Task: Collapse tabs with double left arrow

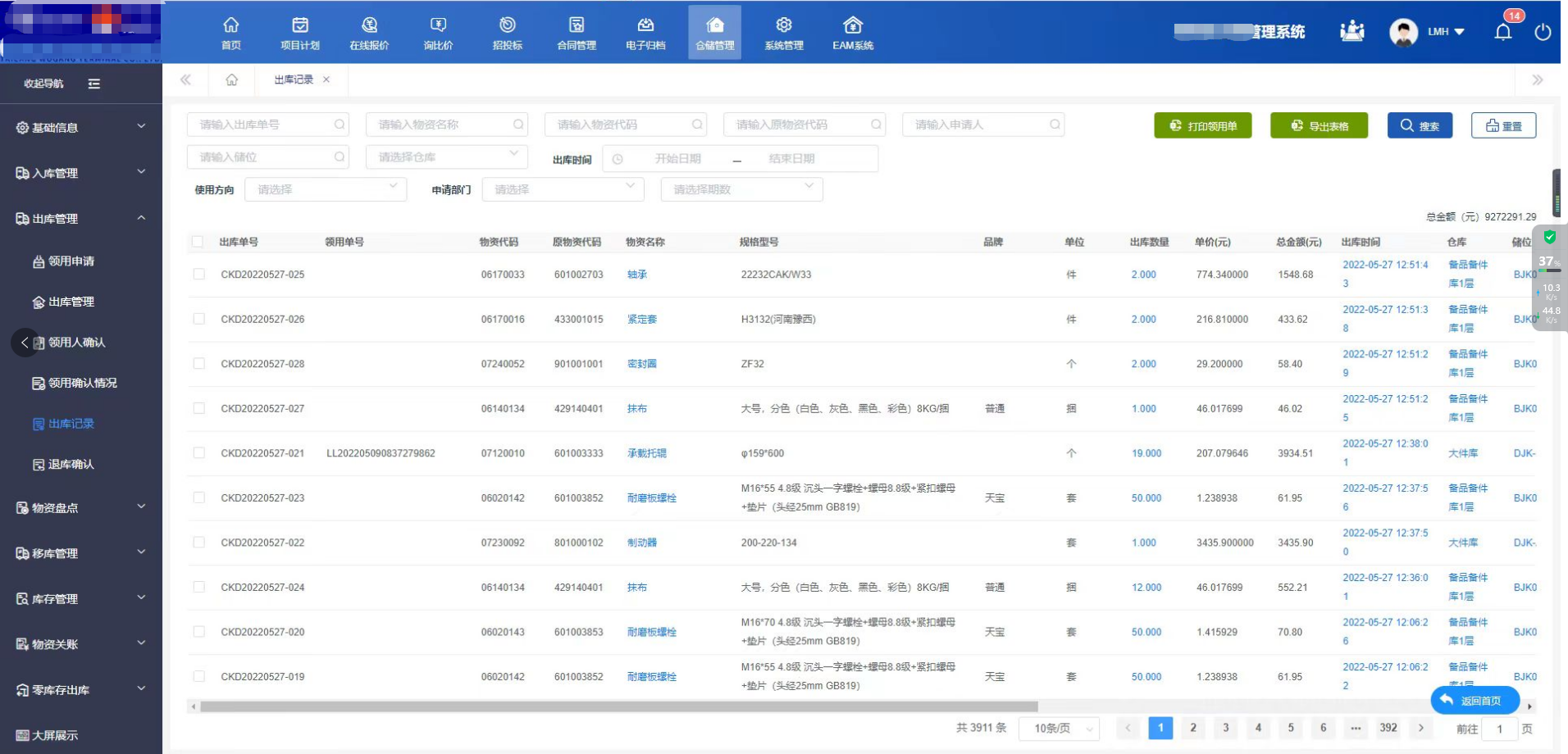Action: (x=185, y=79)
